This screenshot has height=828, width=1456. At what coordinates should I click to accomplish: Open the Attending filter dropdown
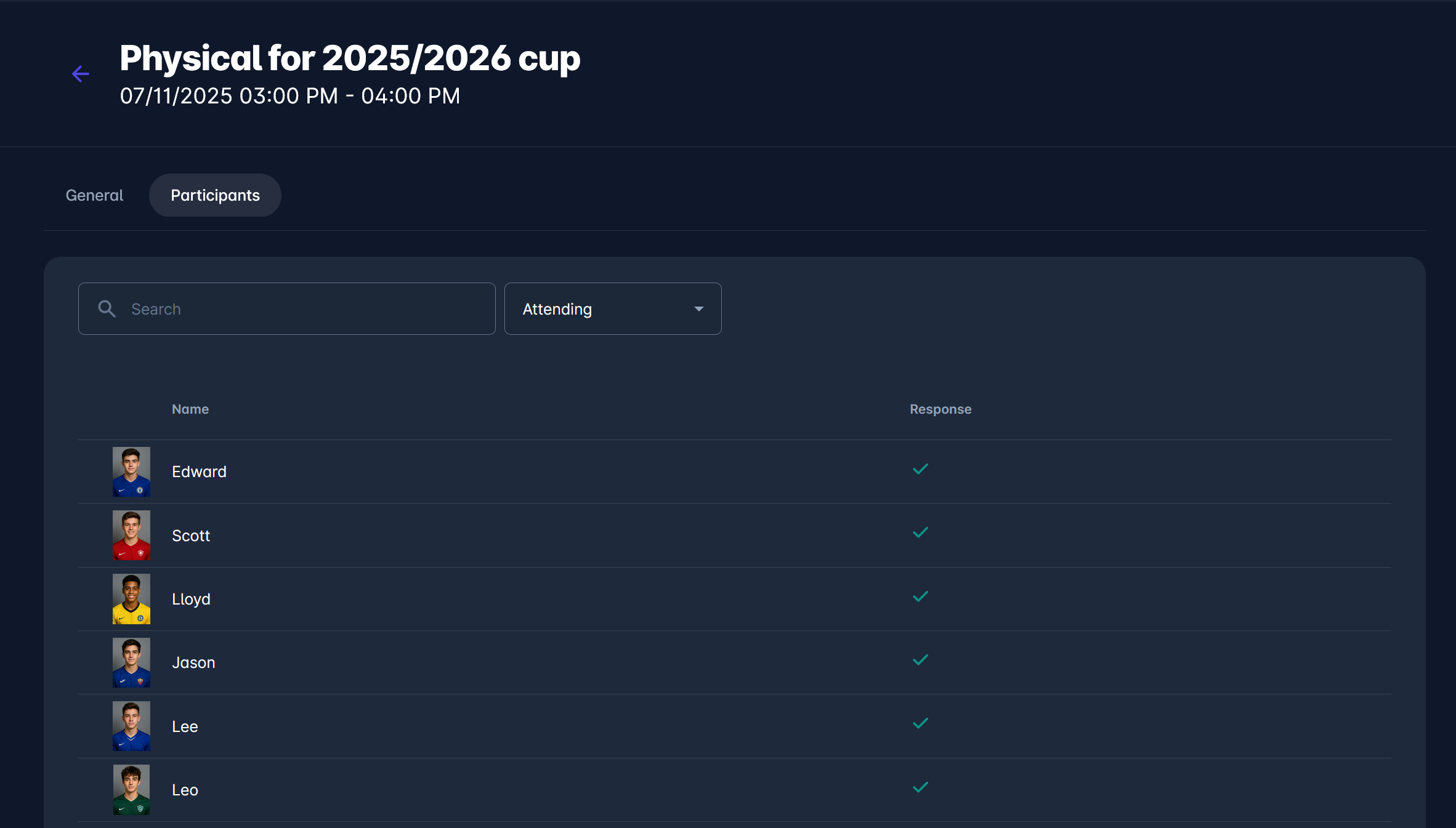pyautogui.click(x=612, y=309)
